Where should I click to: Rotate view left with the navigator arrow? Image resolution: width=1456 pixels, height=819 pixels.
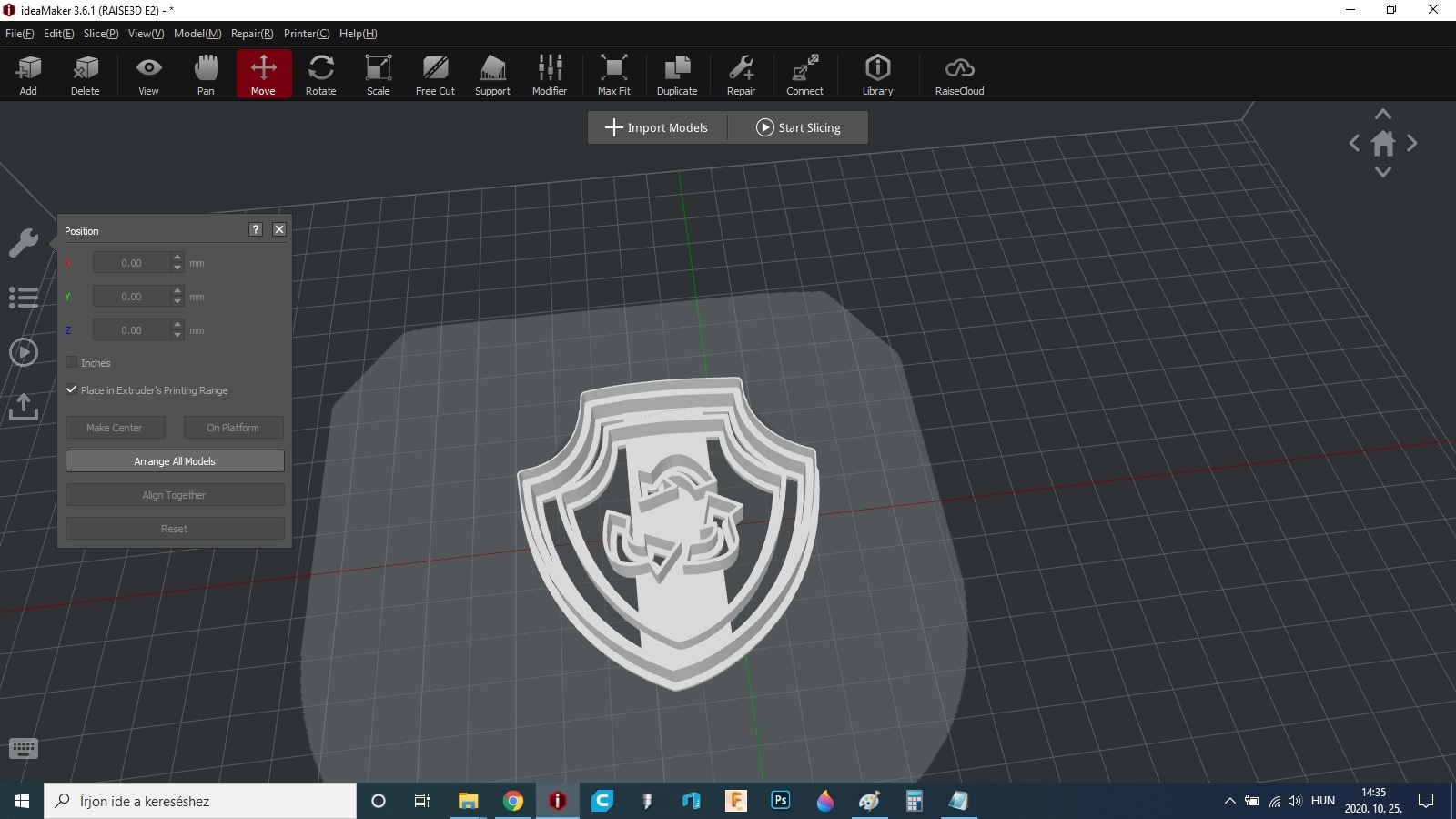point(1354,143)
